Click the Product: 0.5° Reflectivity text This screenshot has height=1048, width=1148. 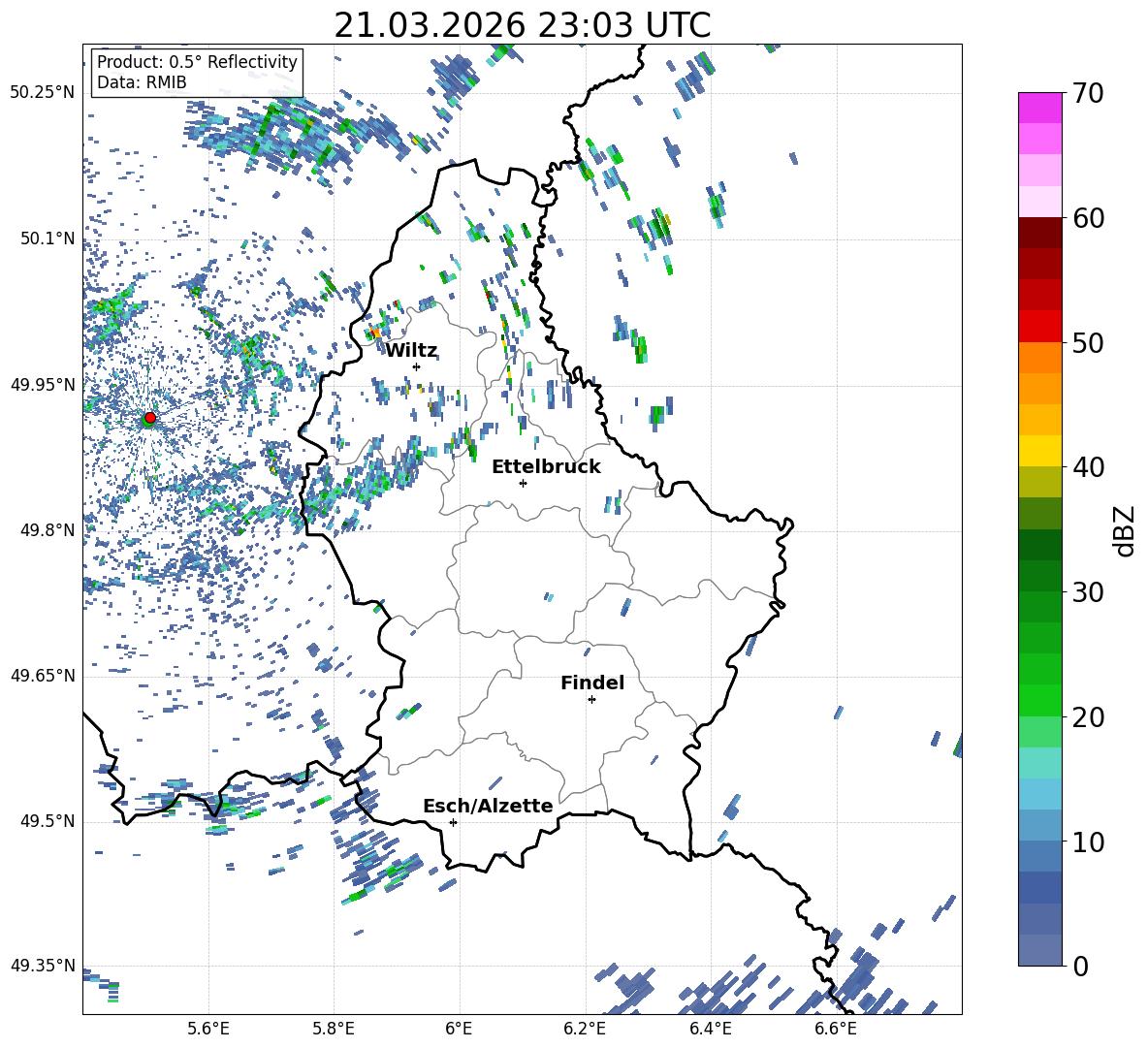point(197,62)
